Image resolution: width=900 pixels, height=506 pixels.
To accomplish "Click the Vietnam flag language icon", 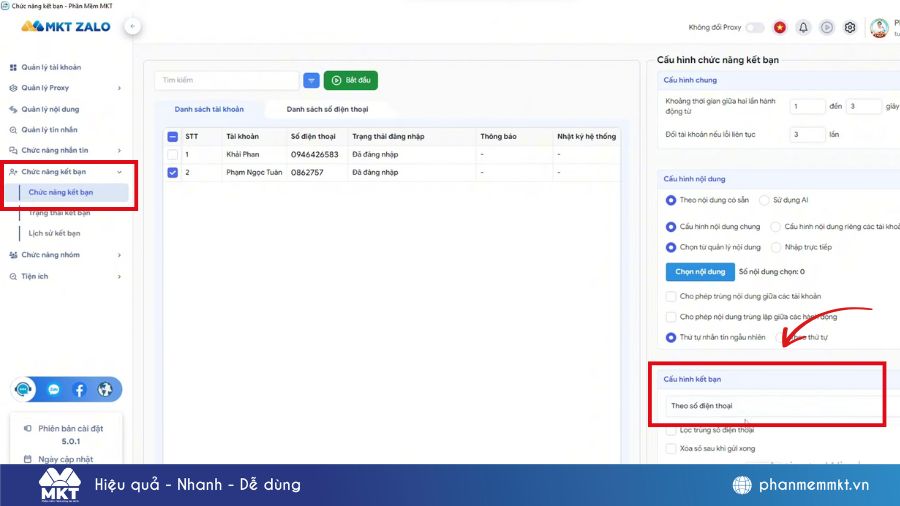I will click(x=780, y=27).
